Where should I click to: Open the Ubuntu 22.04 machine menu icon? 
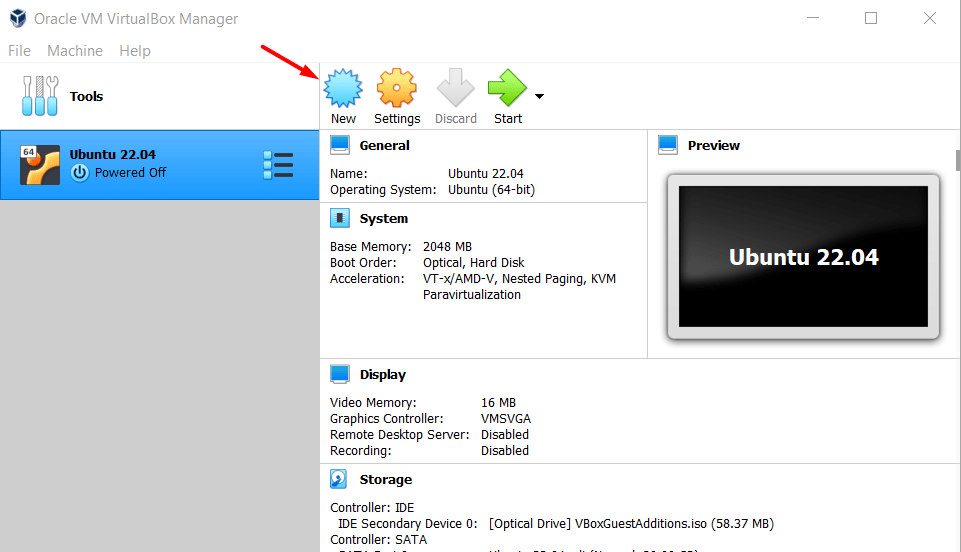278,165
